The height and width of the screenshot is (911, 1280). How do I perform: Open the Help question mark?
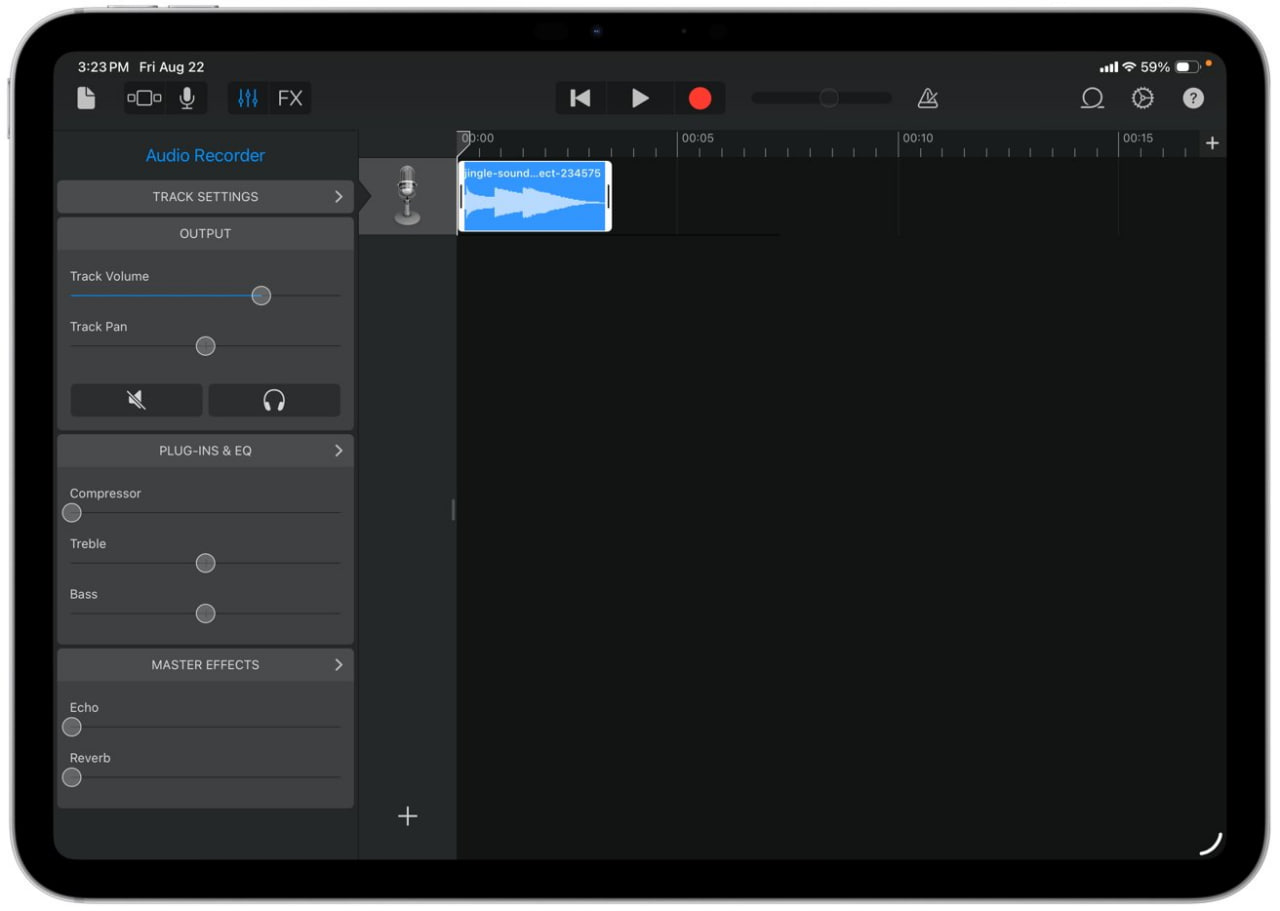pos(1193,98)
